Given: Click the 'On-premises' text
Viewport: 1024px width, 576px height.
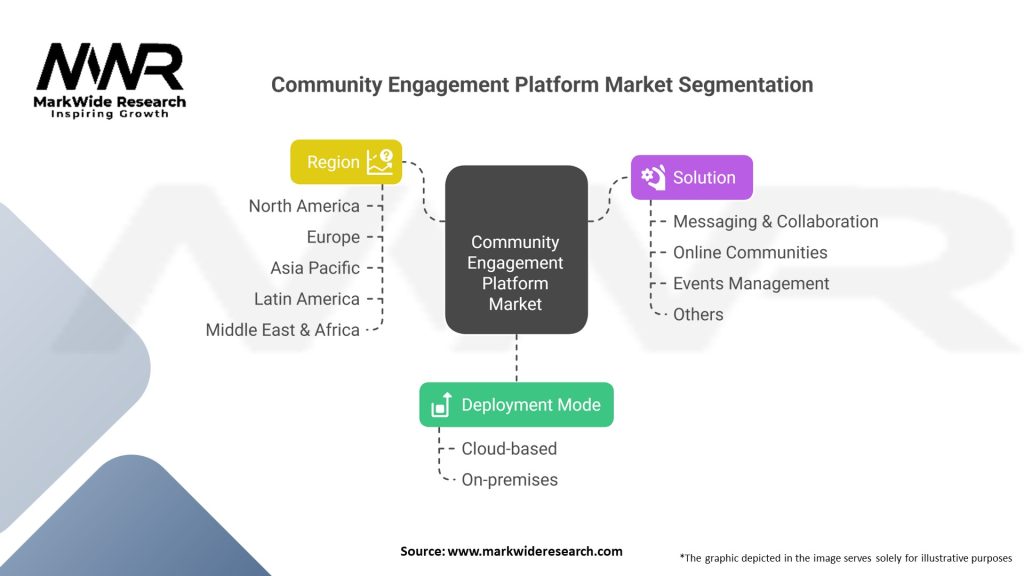Looking at the screenshot, I should coord(510,480).
